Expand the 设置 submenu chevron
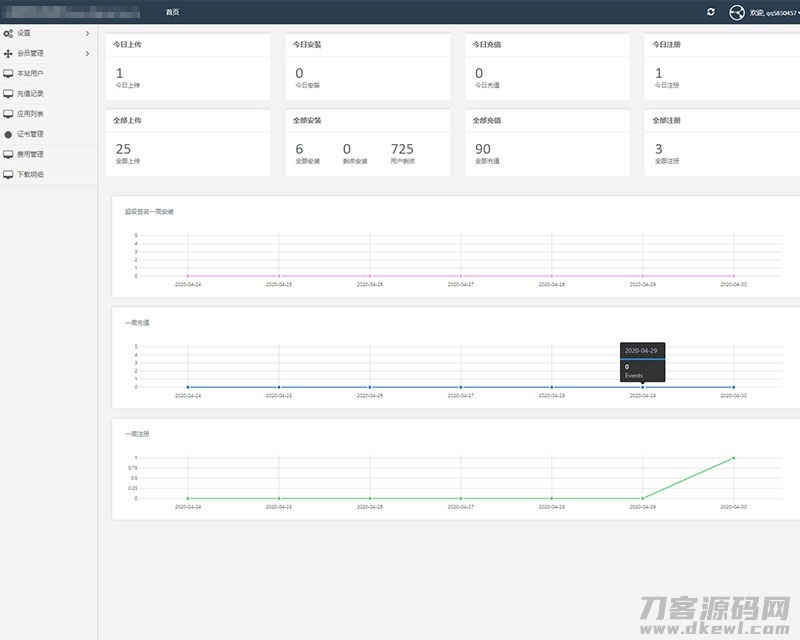Viewport: 800px width, 640px height. [x=86, y=32]
